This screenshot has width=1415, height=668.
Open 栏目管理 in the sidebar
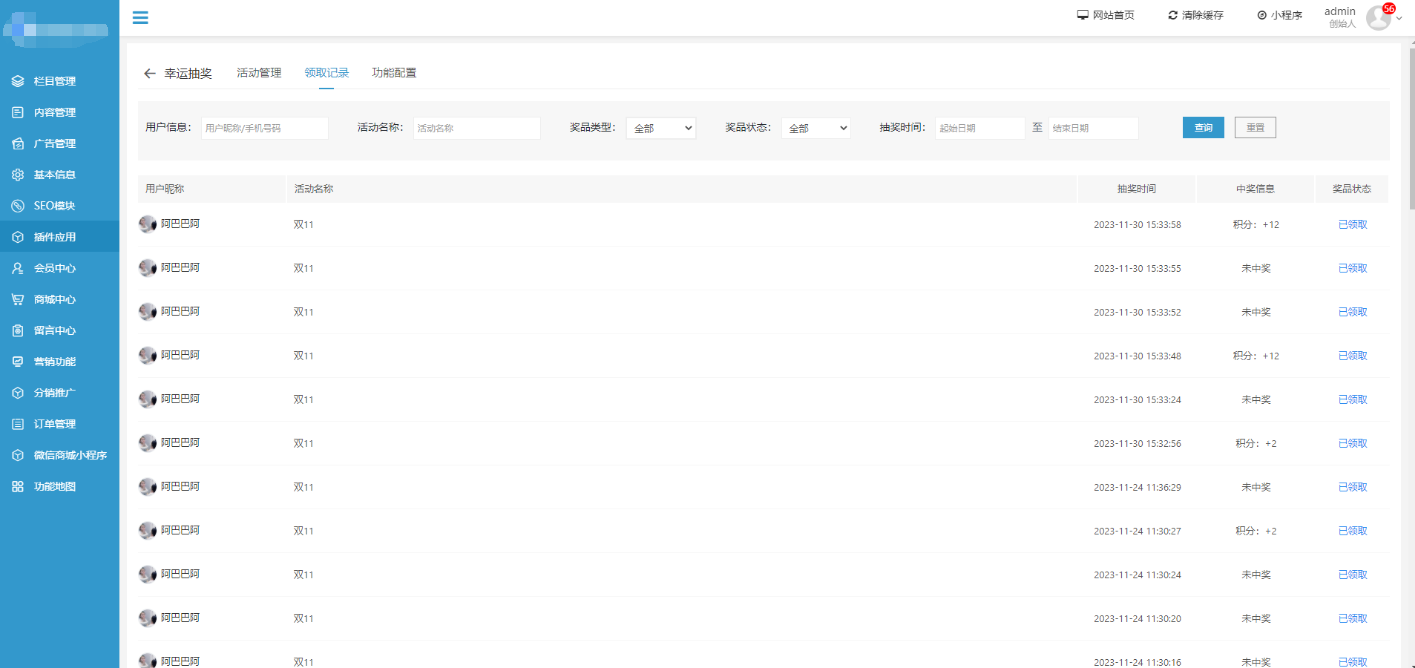coord(55,81)
